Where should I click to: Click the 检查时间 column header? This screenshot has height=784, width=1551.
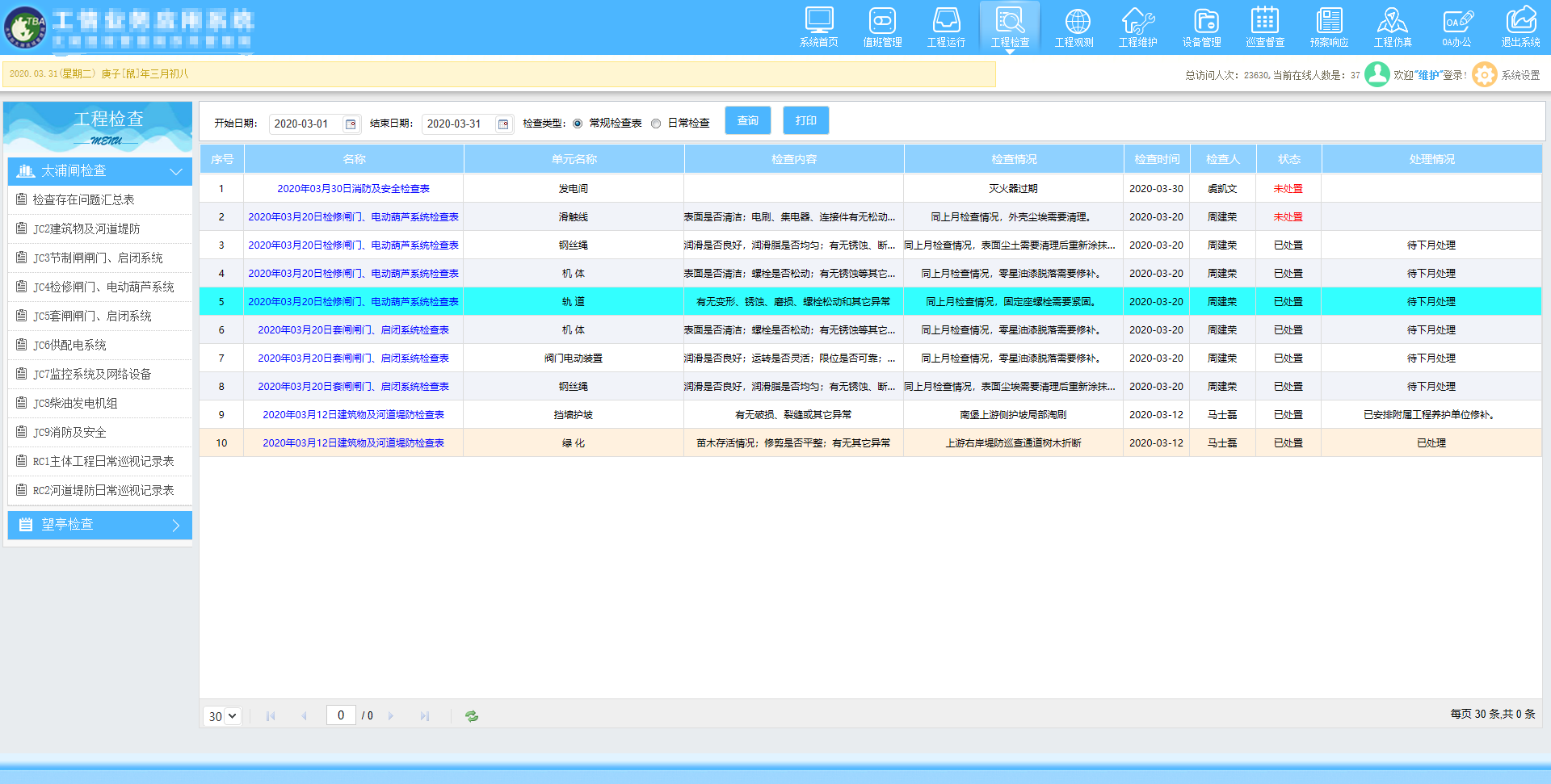click(x=1157, y=159)
